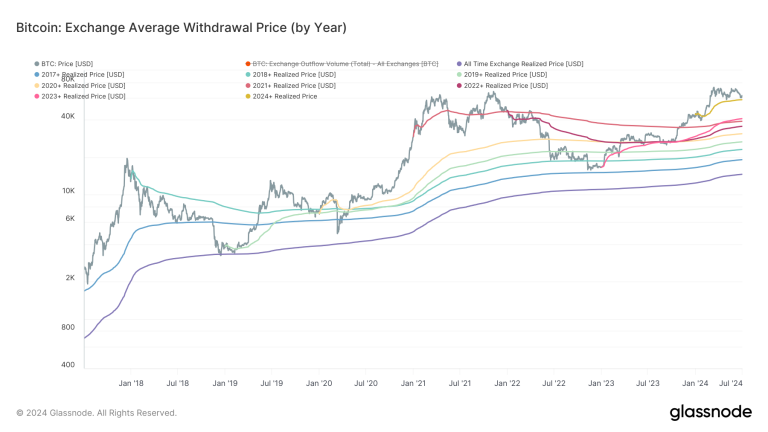Click the teal 2018+ Realized Price legend dot
The height and width of the screenshot is (432, 768).
click(x=247, y=75)
